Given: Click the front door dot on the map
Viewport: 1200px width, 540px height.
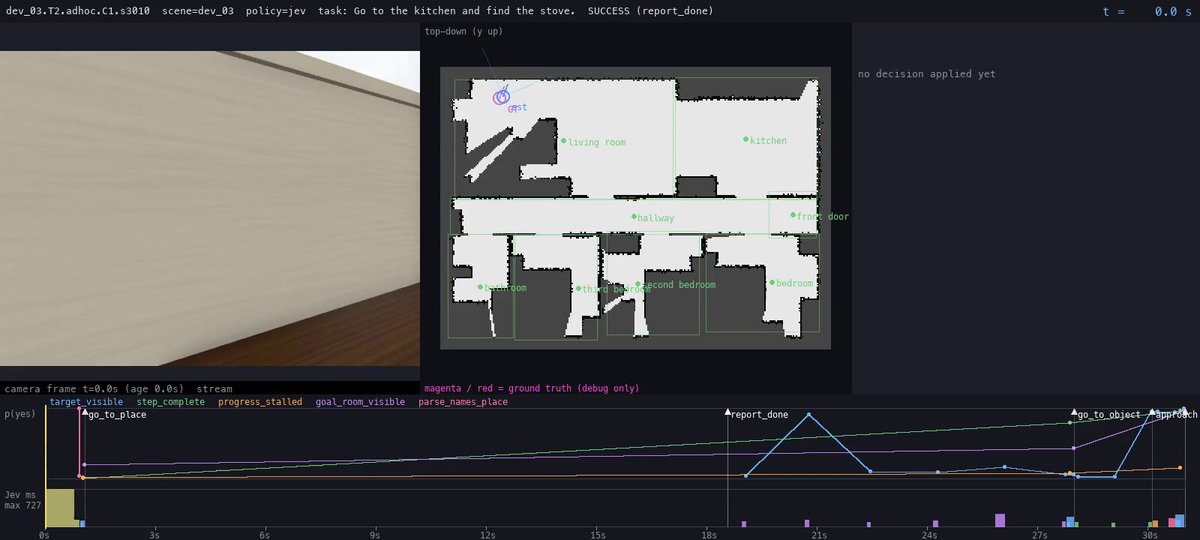Looking at the screenshot, I should [792, 215].
